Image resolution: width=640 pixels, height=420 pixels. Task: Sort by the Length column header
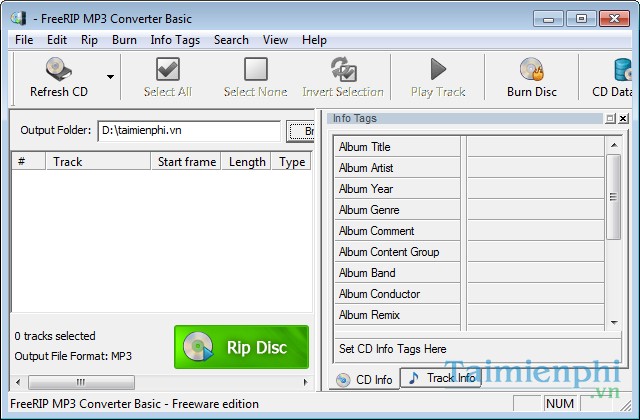point(247,162)
